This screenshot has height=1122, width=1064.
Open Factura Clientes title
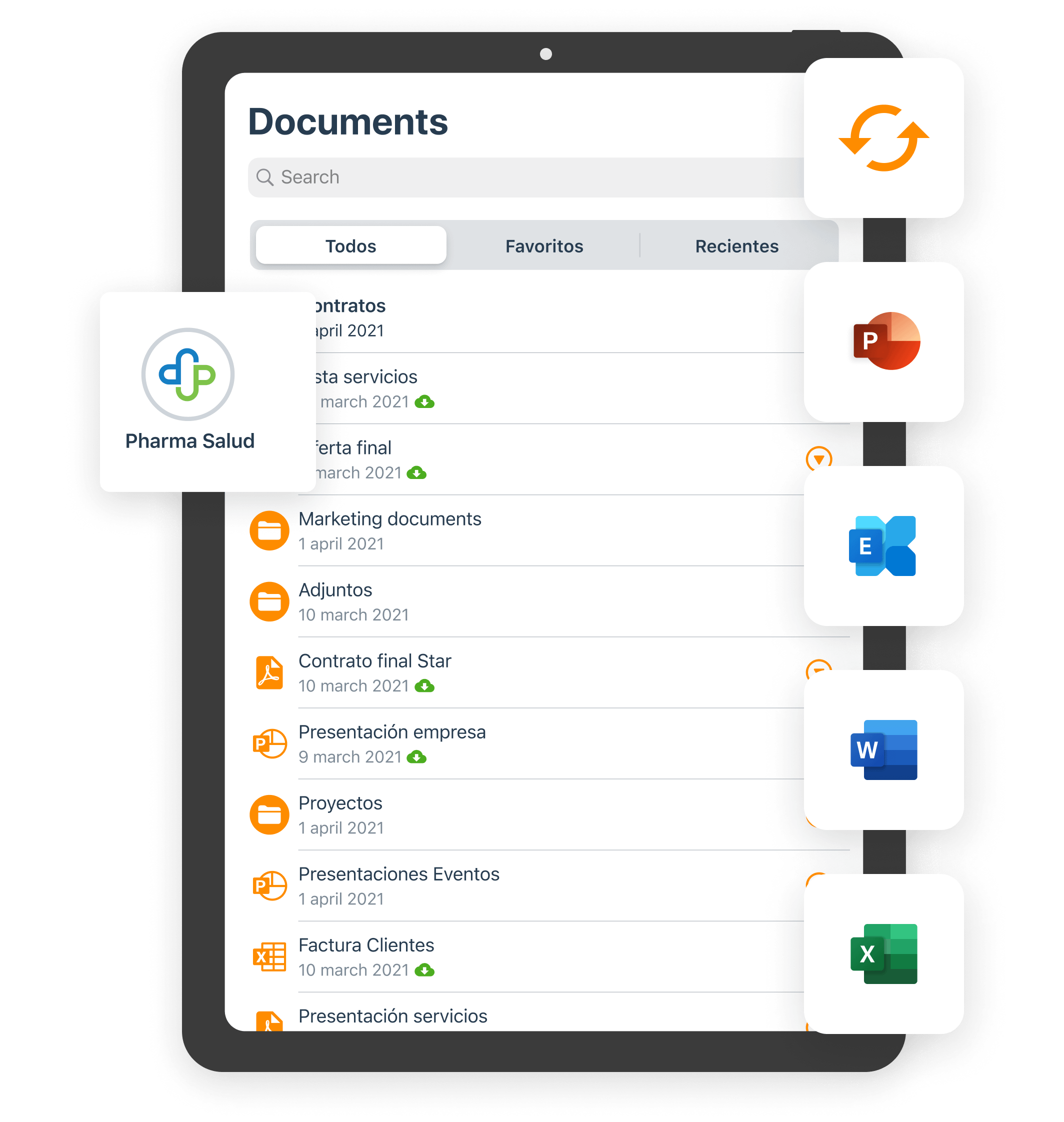366,945
